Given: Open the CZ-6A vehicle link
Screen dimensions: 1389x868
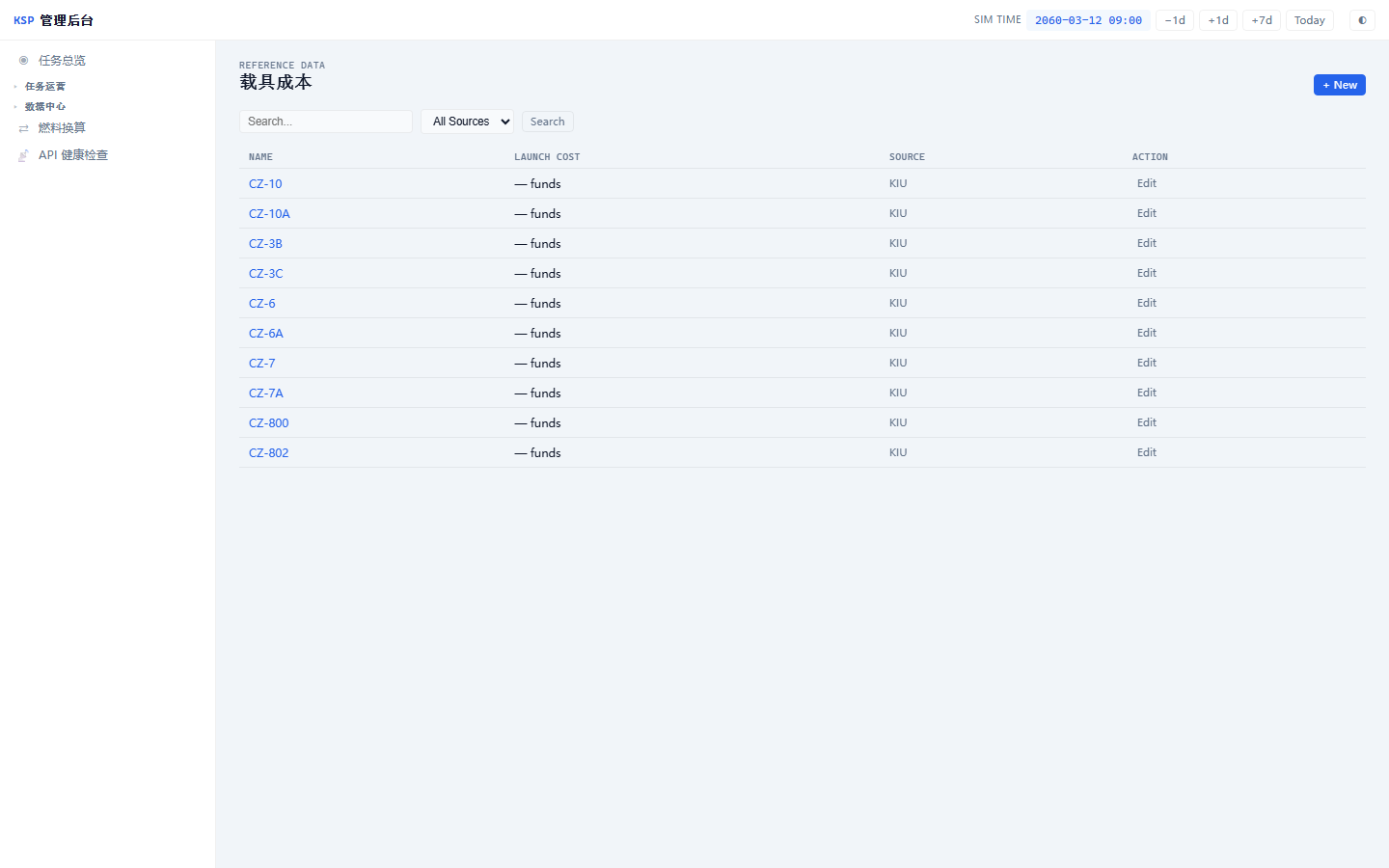Looking at the screenshot, I should point(266,334).
